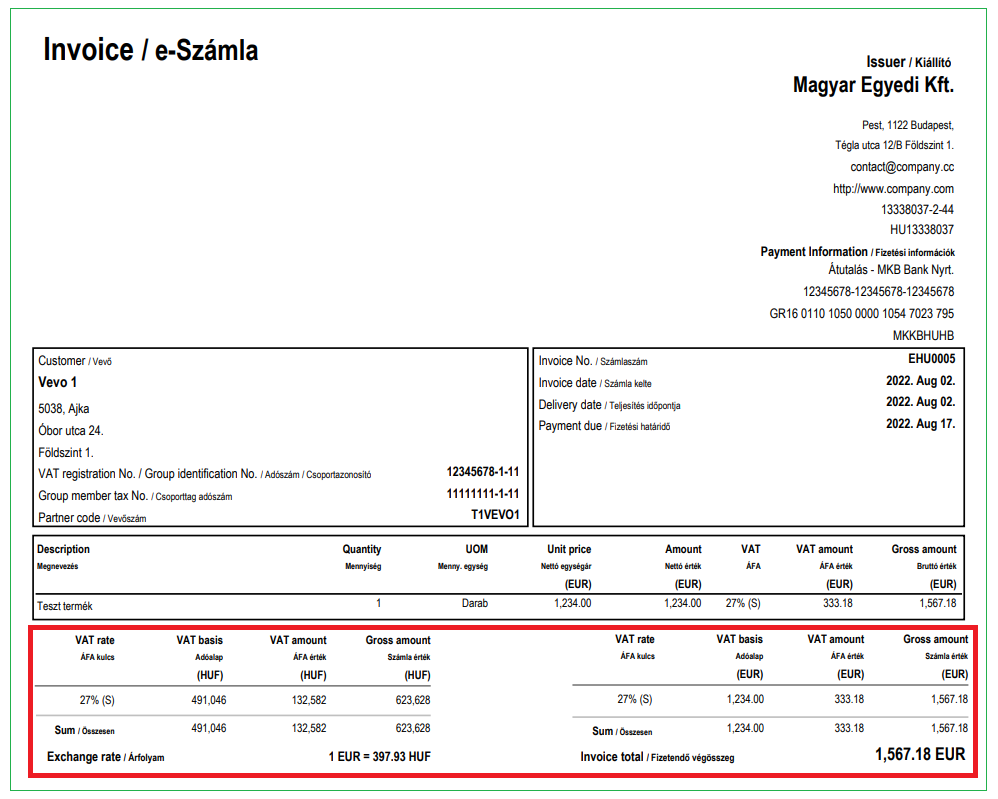Click line item VAT 27% (S)
This screenshot has height=799, width=998.
(x=743, y=603)
